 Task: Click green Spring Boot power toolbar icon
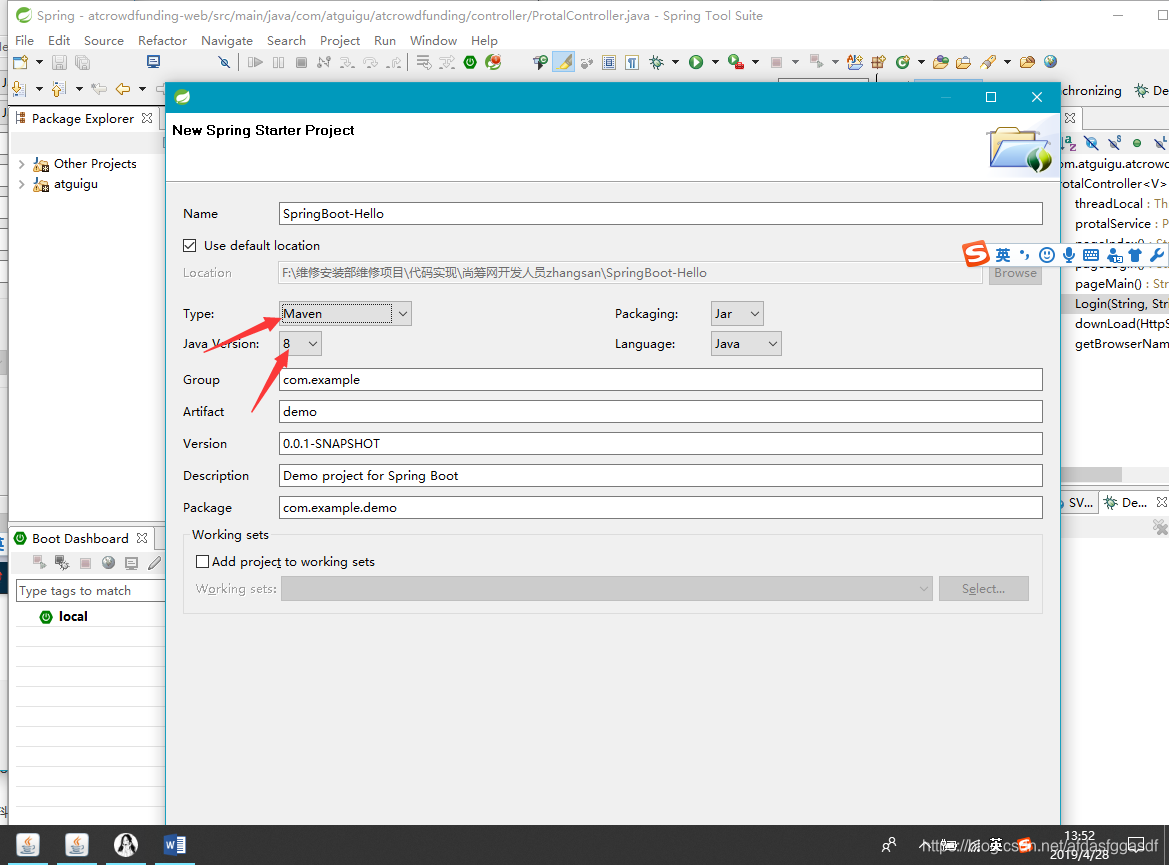(x=470, y=62)
